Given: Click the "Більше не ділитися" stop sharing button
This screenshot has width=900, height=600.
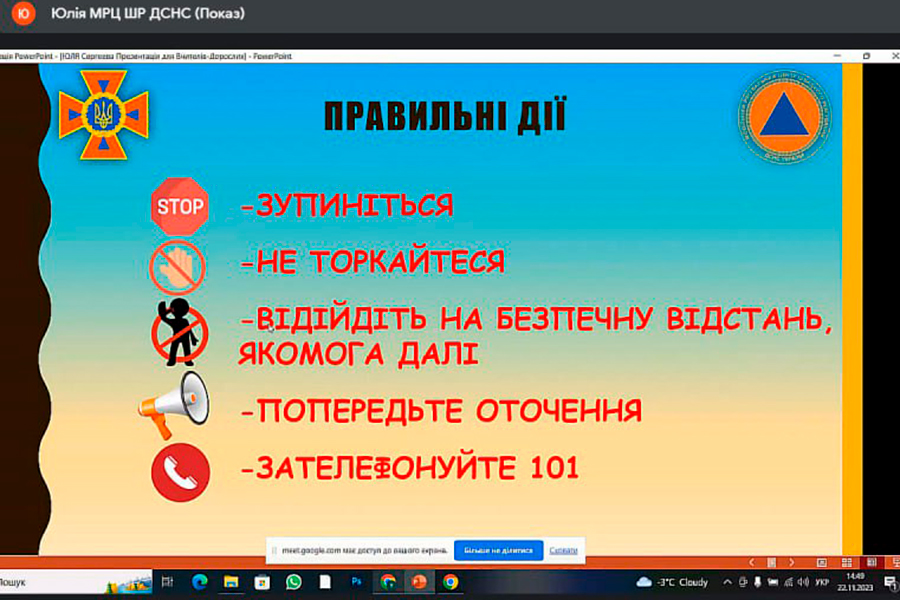Looking at the screenshot, I should [498, 550].
